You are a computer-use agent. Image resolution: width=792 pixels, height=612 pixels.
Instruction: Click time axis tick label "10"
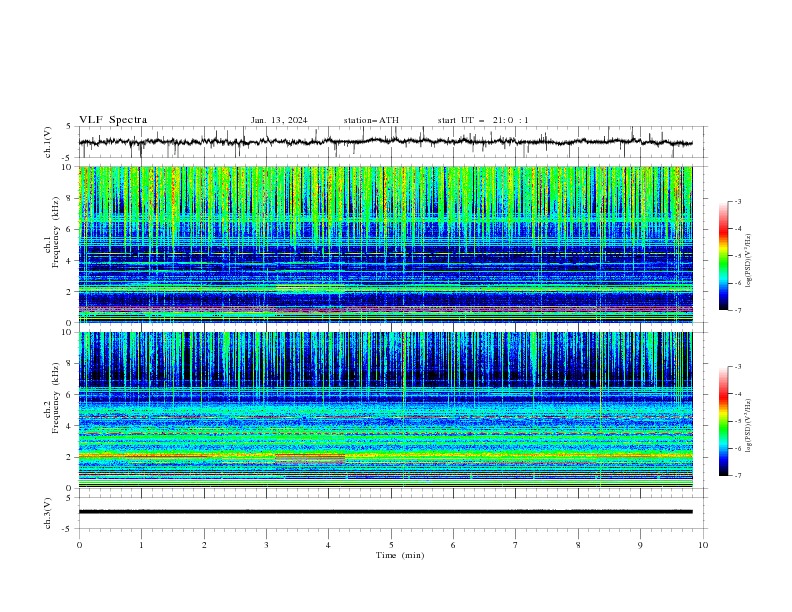(703, 545)
